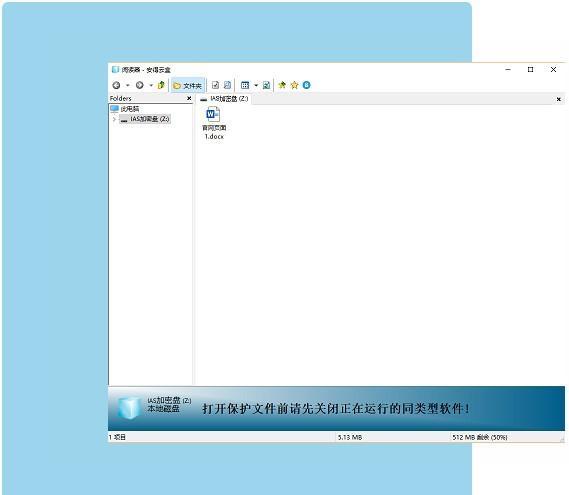The image size is (569, 495).
Task: Click the 5.13 MB status bar text
Action: coord(350,437)
